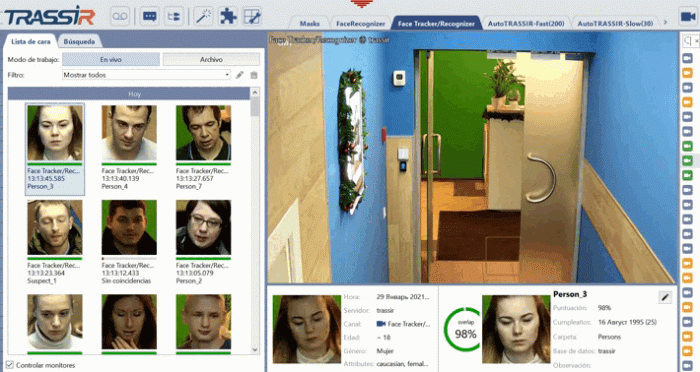
Task: Click the timestamp 13:13:27.657
Action: [x=195, y=179]
